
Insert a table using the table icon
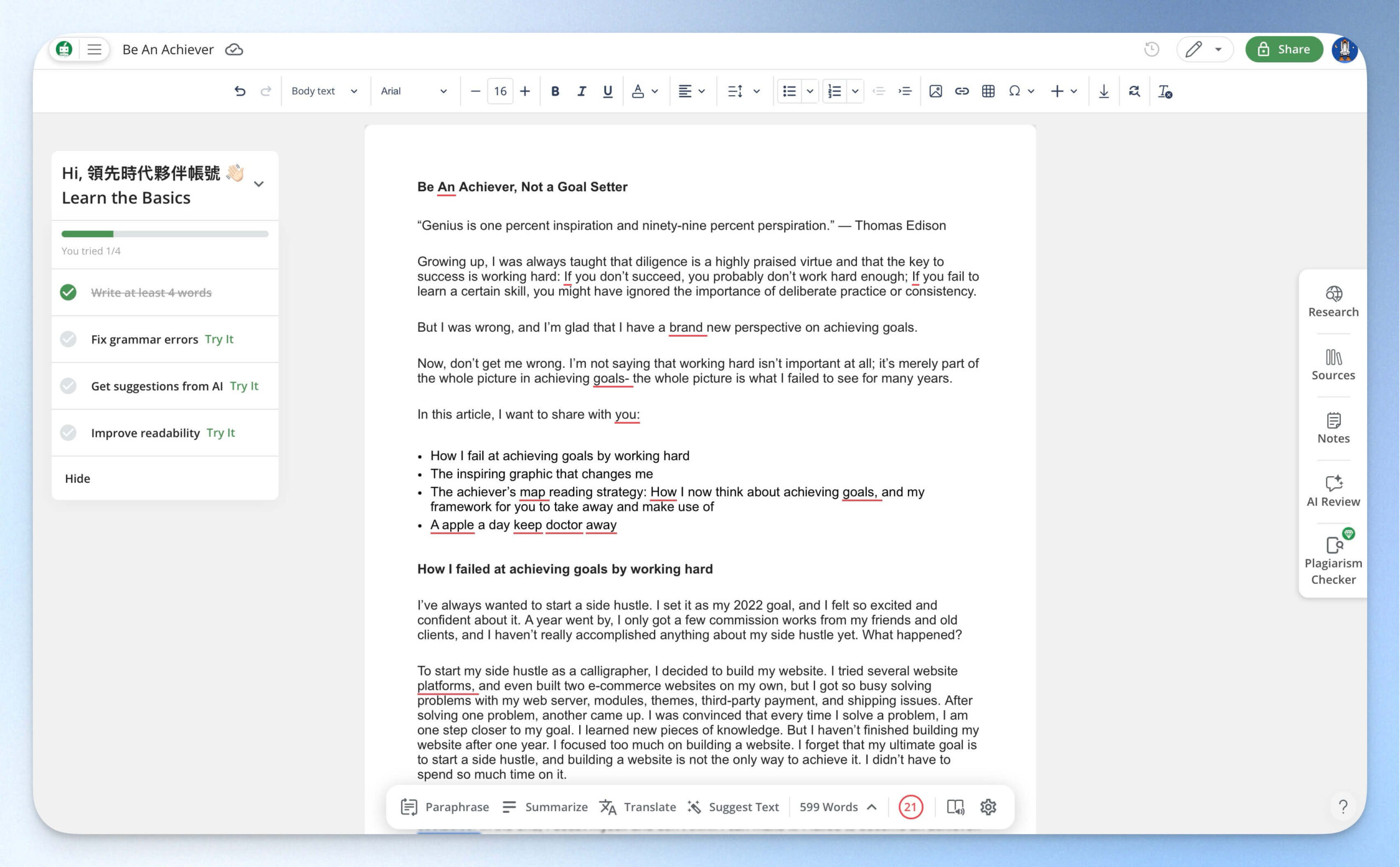click(988, 91)
